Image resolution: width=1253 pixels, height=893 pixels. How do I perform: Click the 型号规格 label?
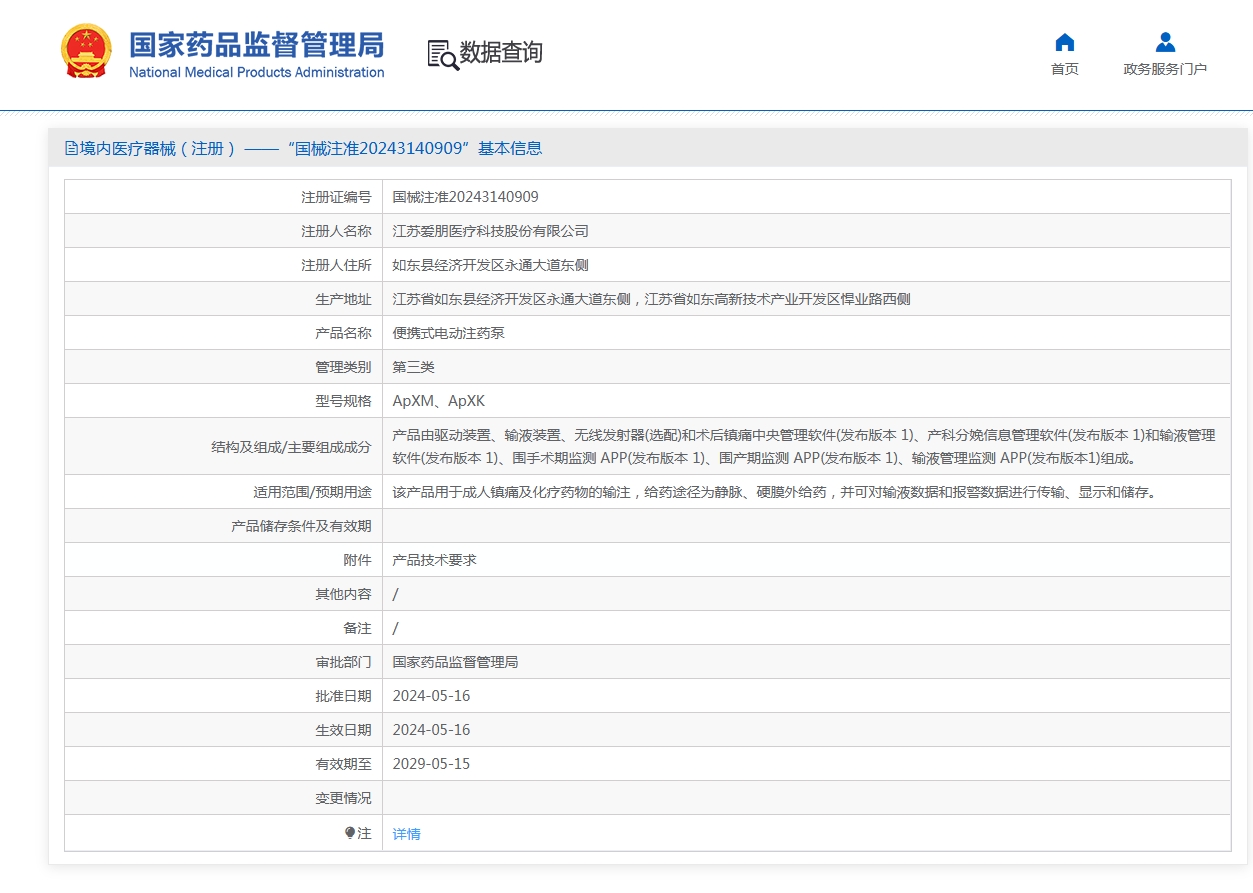coord(343,401)
